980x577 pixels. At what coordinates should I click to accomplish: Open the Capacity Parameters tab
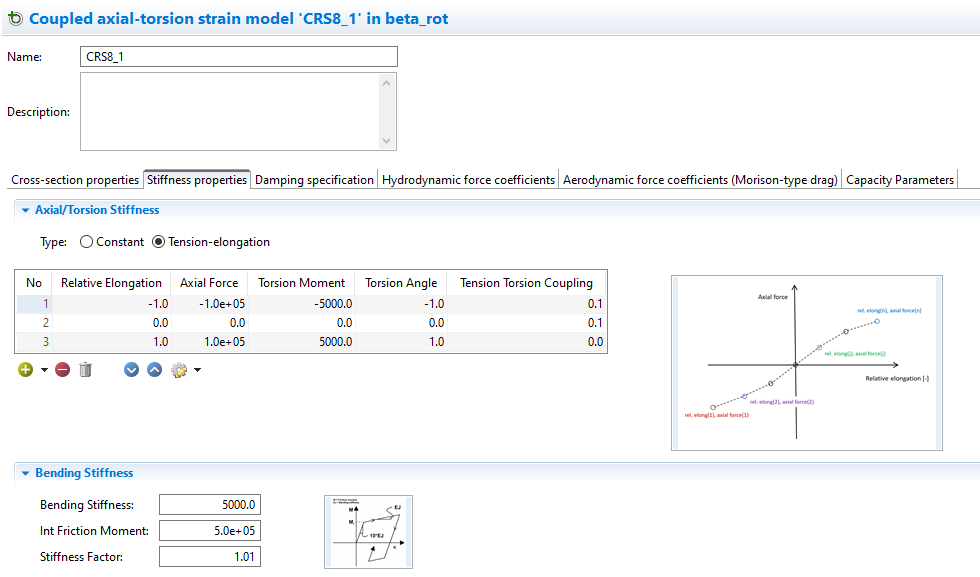[902, 179]
